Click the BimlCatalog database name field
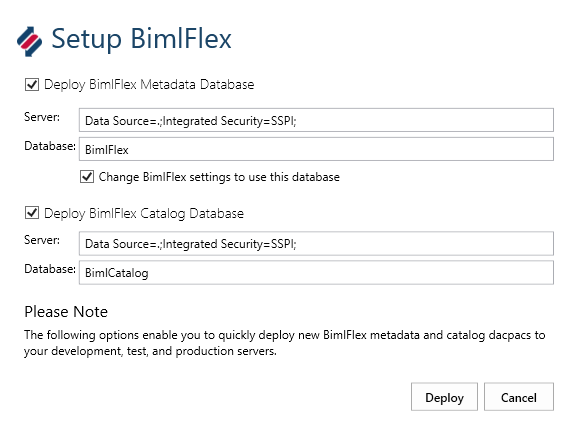This screenshot has height=437, width=563. [x=316, y=273]
